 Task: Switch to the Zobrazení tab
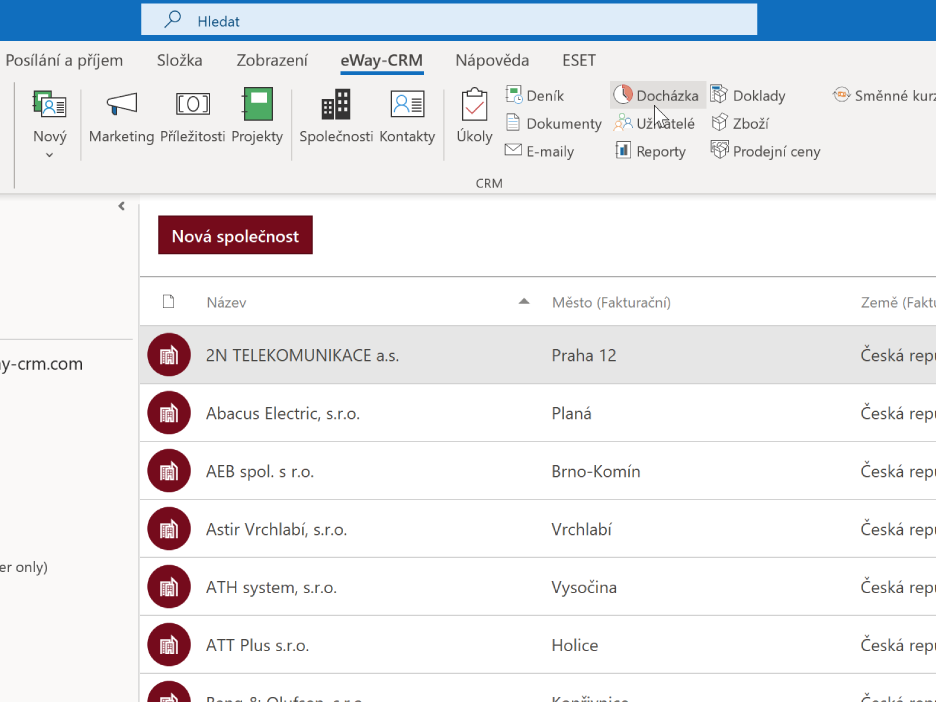coord(272,60)
